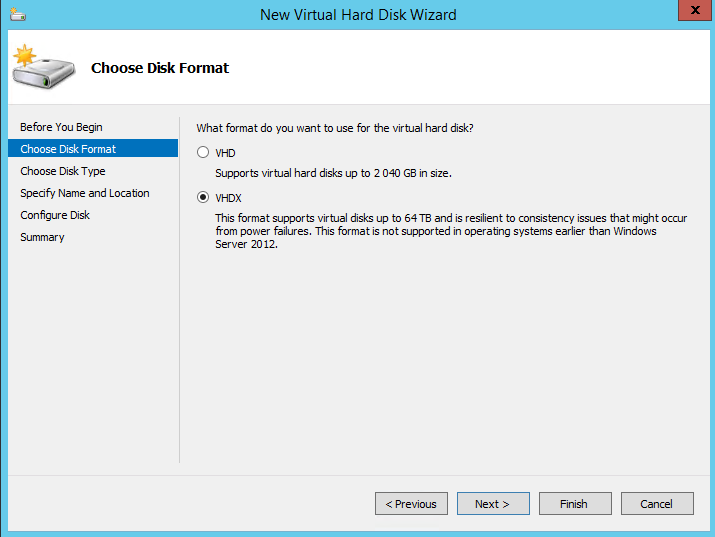This screenshot has width=715, height=537.
Task: Jump to the Choose Disk Type step
Action: (63, 171)
